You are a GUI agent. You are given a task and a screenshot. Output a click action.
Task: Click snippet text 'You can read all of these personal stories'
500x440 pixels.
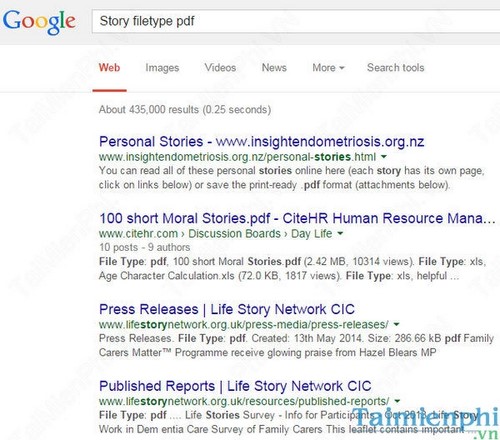point(195,171)
